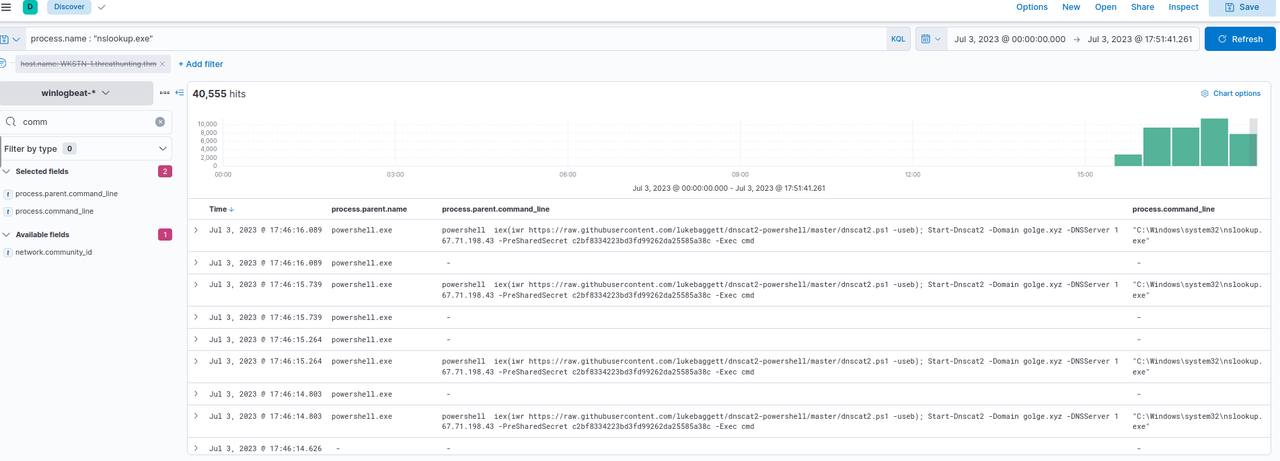Open the date quick menu dropdown chevron
Screen dimensions: 1280x461
pos(938,39)
